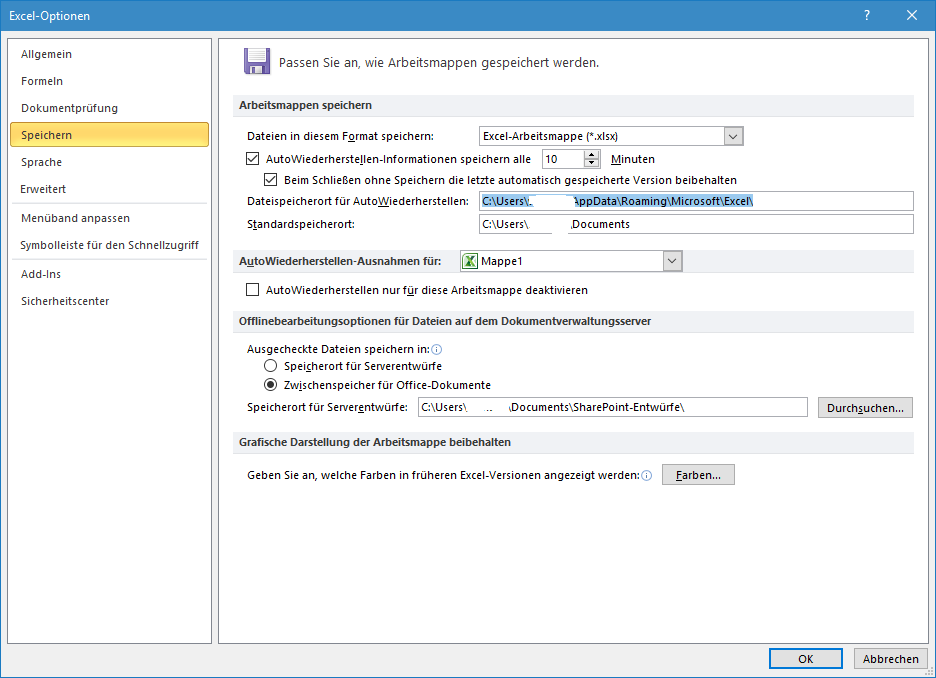
Task: Open Symbolleiste für den Schnellzugriff
Action: [x=109, y=245]
